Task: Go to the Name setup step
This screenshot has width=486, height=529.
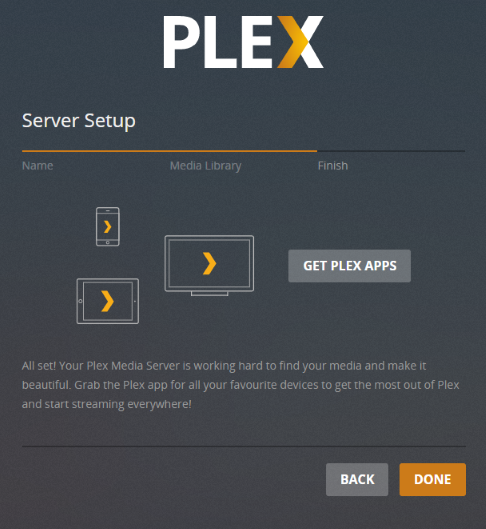Action: tap(37, 166)
